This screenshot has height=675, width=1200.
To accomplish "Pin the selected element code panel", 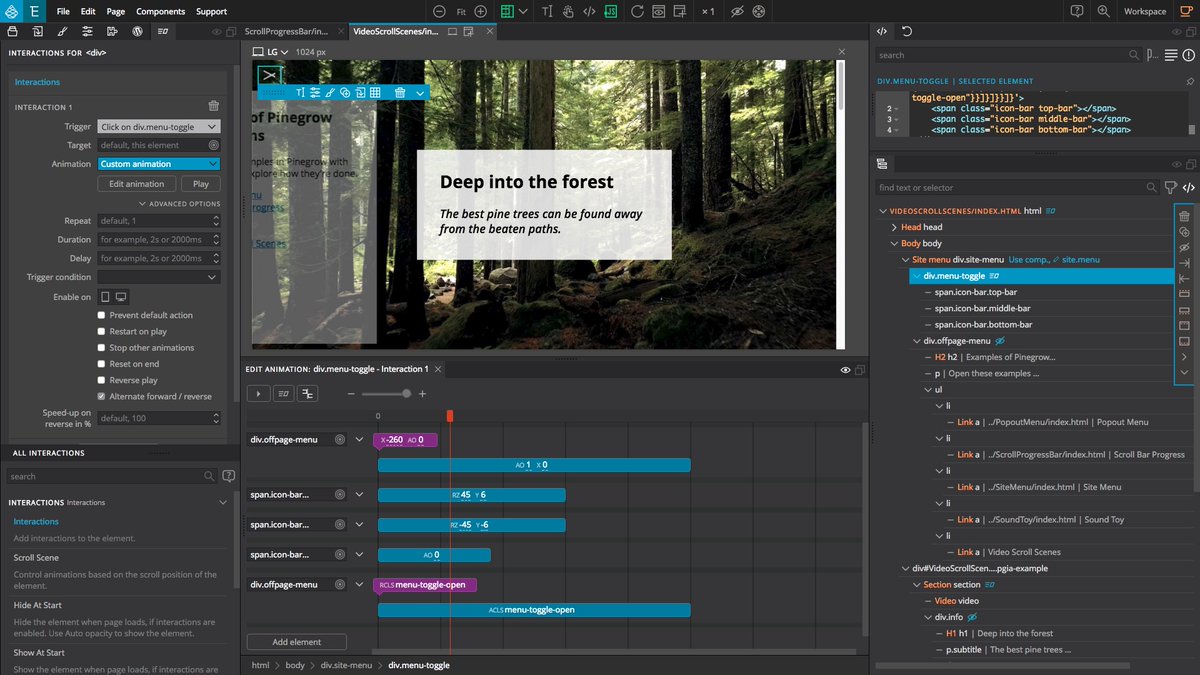I will tap(1189, 81).
